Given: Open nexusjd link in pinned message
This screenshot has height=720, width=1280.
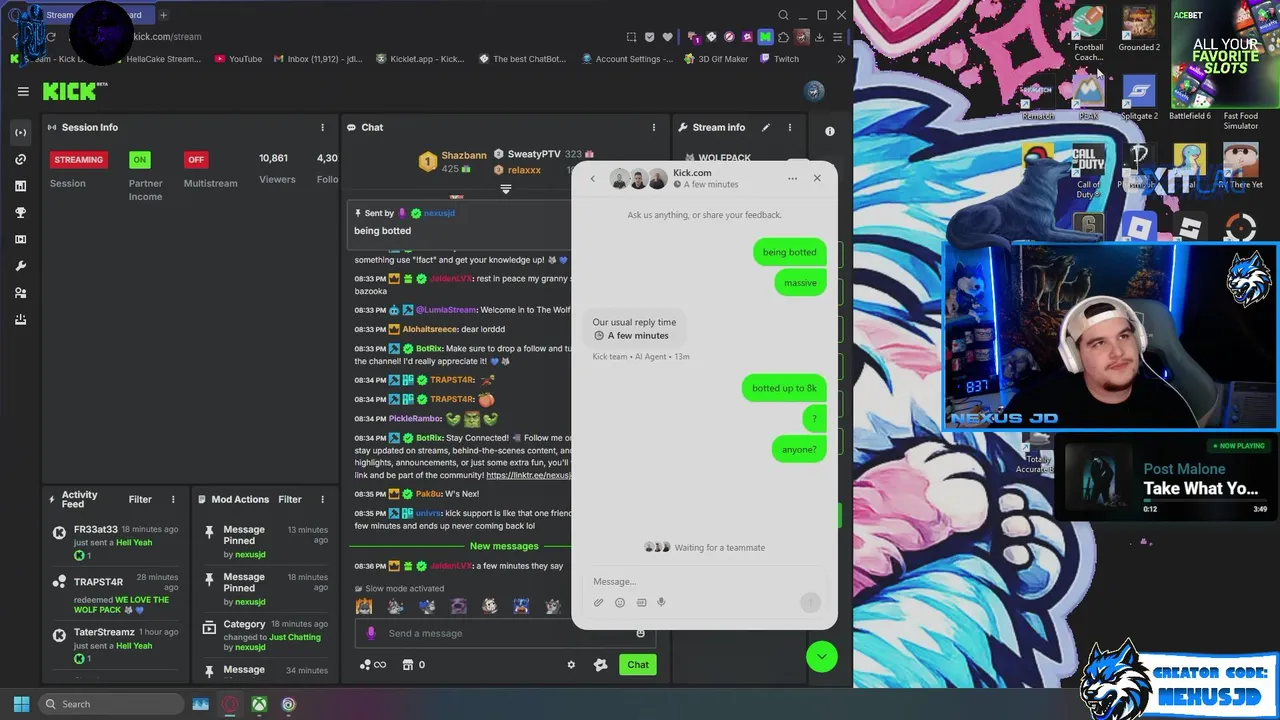Looking at the screenshot, I should [x=439, y=213].
